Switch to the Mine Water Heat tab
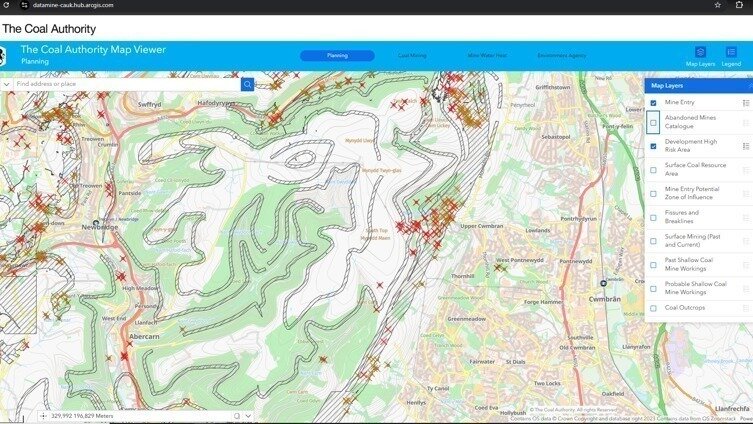Screen dimensions: 753x424 pyautogui.click(x=487, y=56)
